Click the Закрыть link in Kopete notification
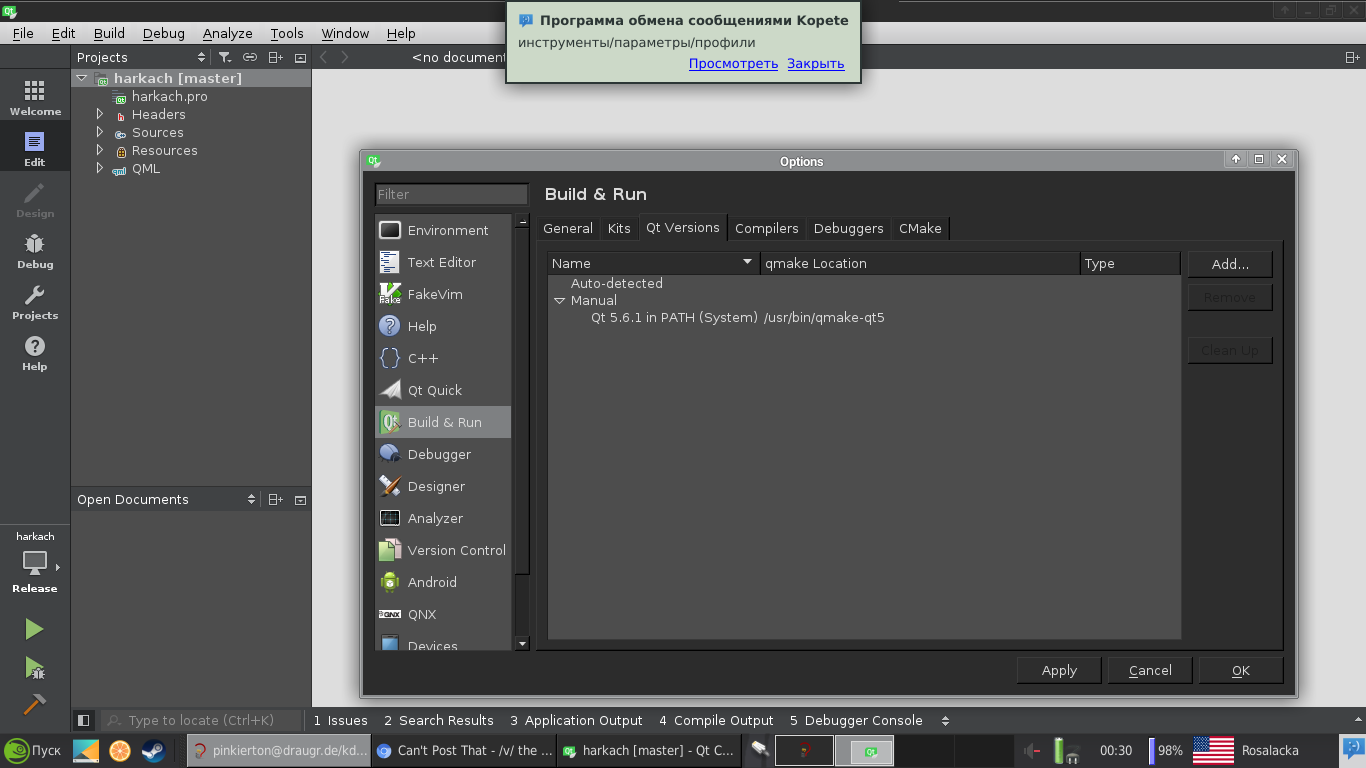 tap(816, 64)
